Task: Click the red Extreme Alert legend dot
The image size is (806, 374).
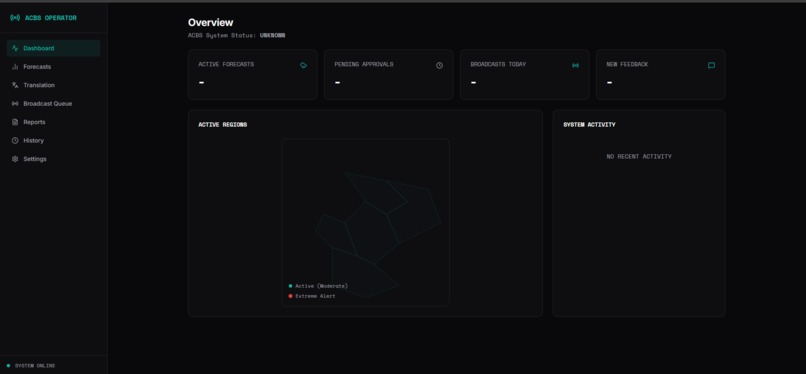Action: coord(290,296)
